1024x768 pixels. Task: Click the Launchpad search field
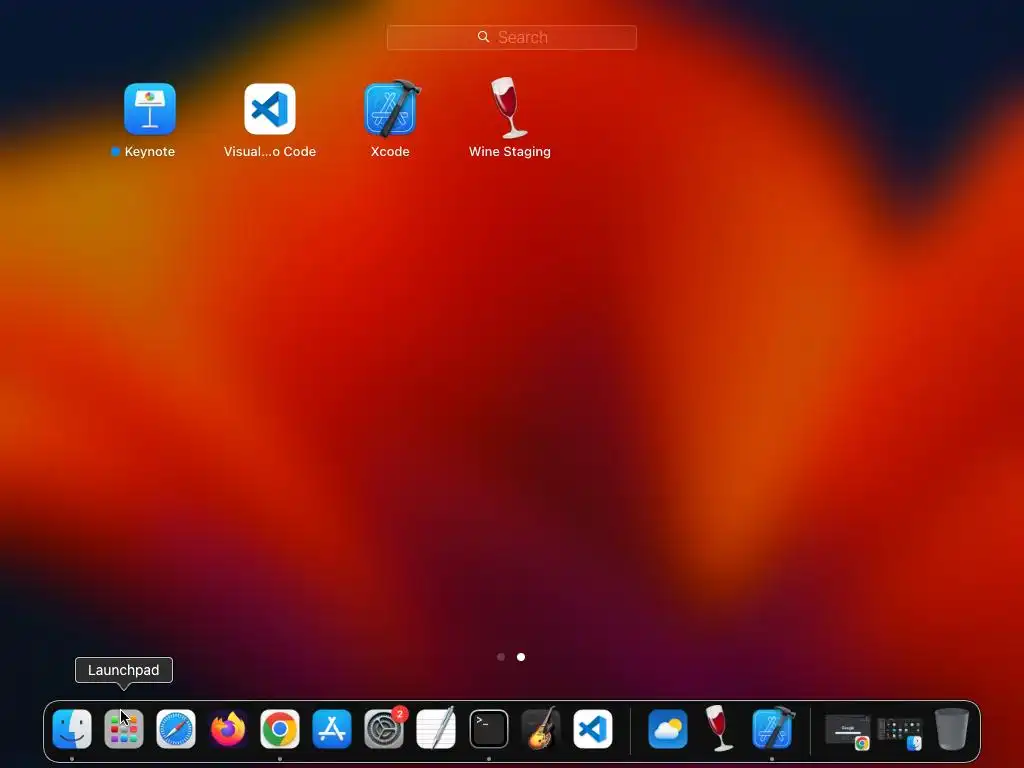511,37
